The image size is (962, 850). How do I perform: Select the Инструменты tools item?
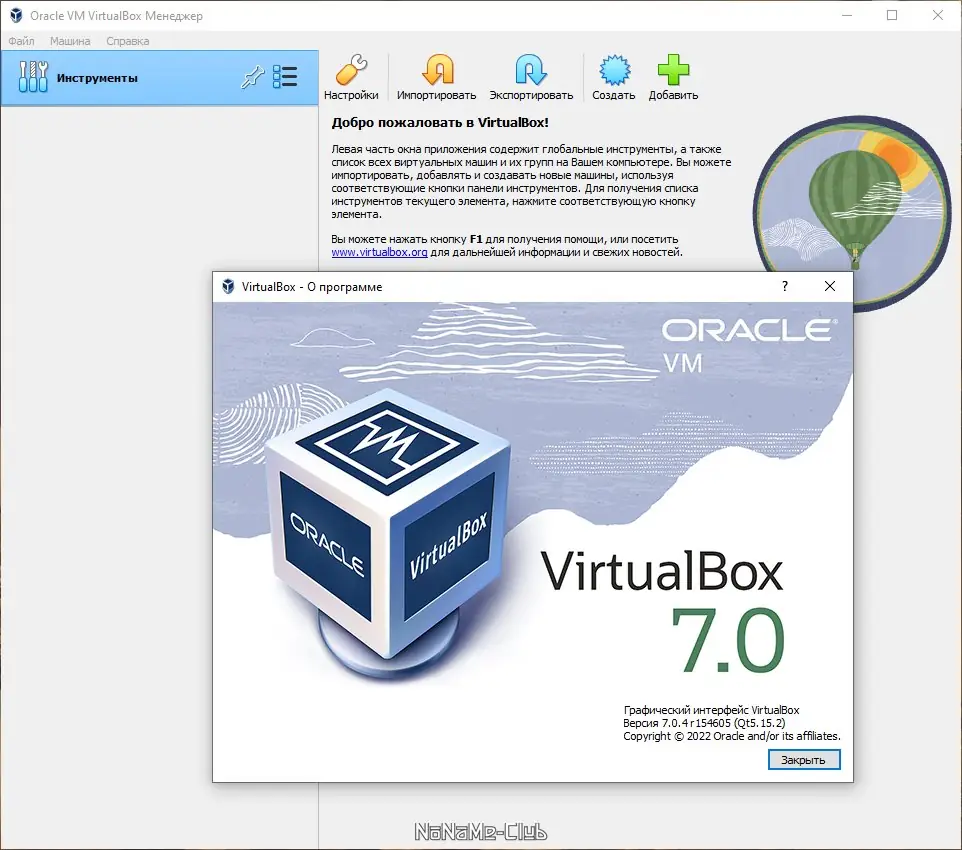160,78
